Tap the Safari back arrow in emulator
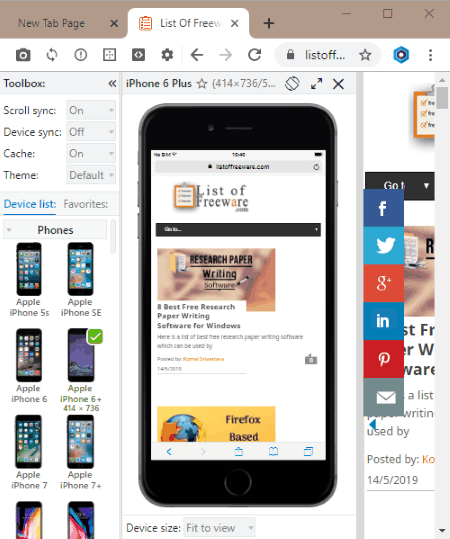Image resolution: width=450 pixels, height=539 pixels. tap(169, 451)
